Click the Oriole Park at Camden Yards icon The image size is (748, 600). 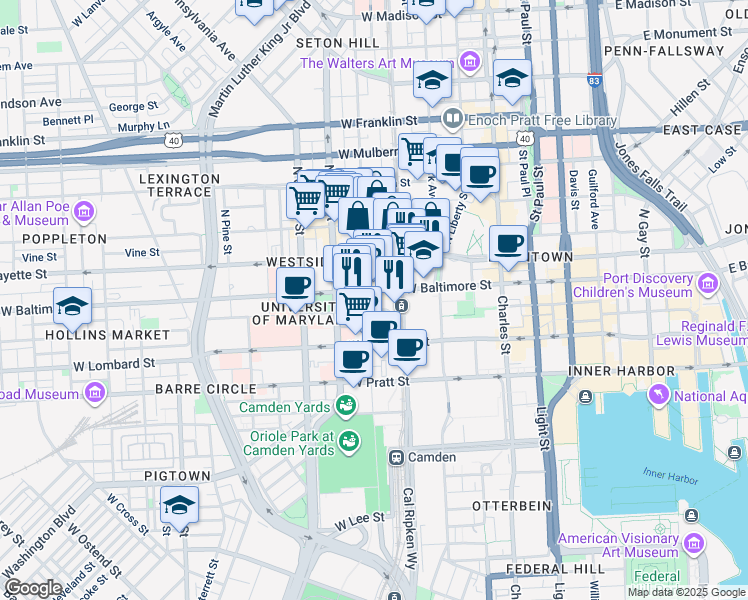(x=349, y=441)
